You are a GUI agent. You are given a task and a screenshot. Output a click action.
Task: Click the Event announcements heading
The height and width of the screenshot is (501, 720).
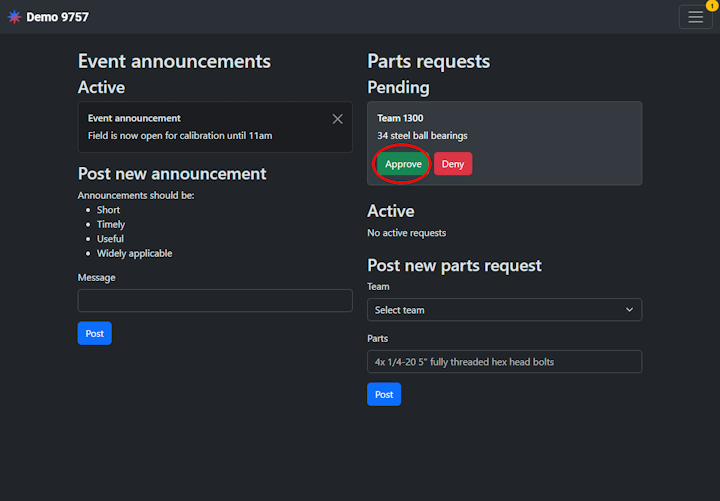point(174,61)
